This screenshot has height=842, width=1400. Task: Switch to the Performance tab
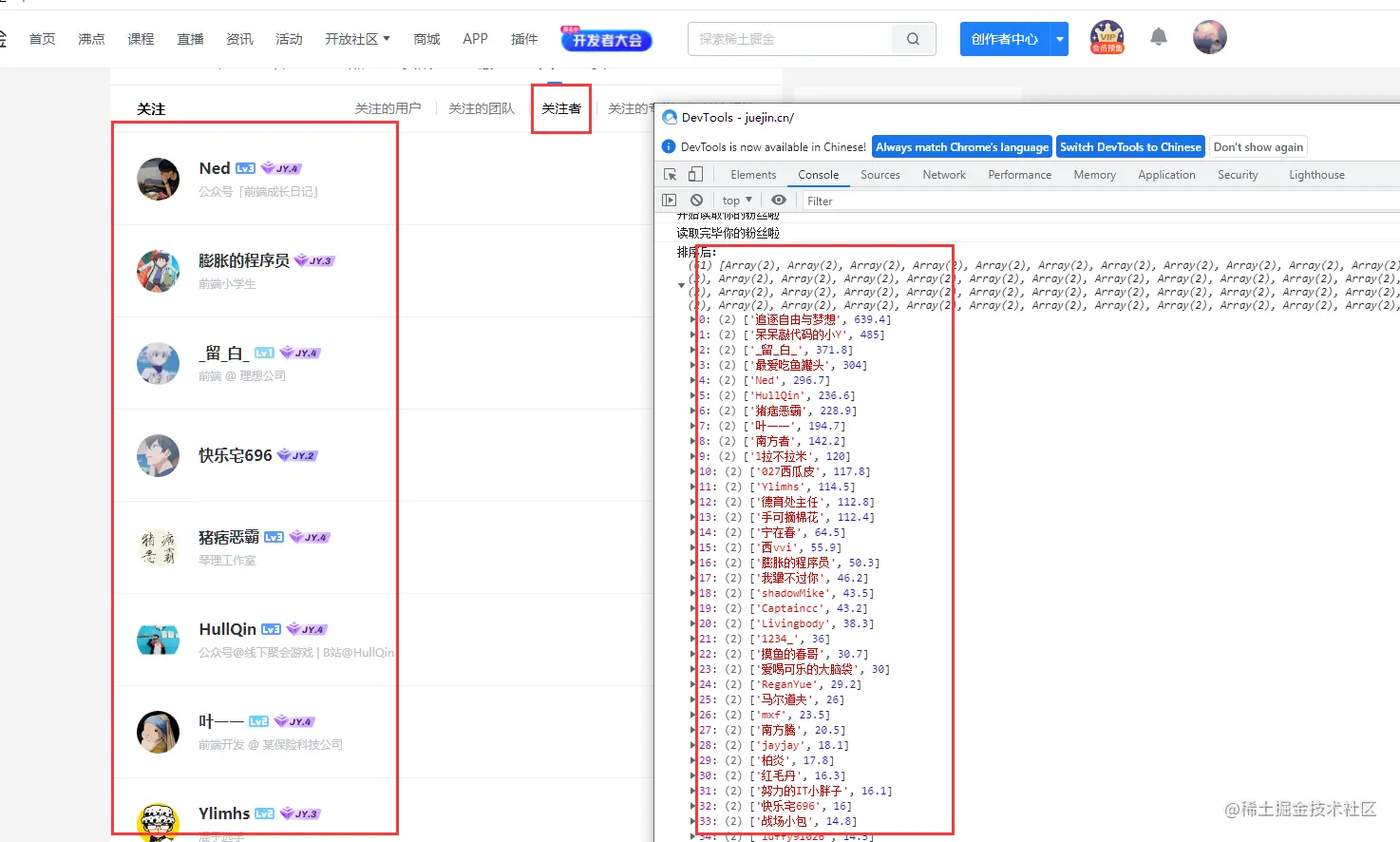[x=1020, y=175]
